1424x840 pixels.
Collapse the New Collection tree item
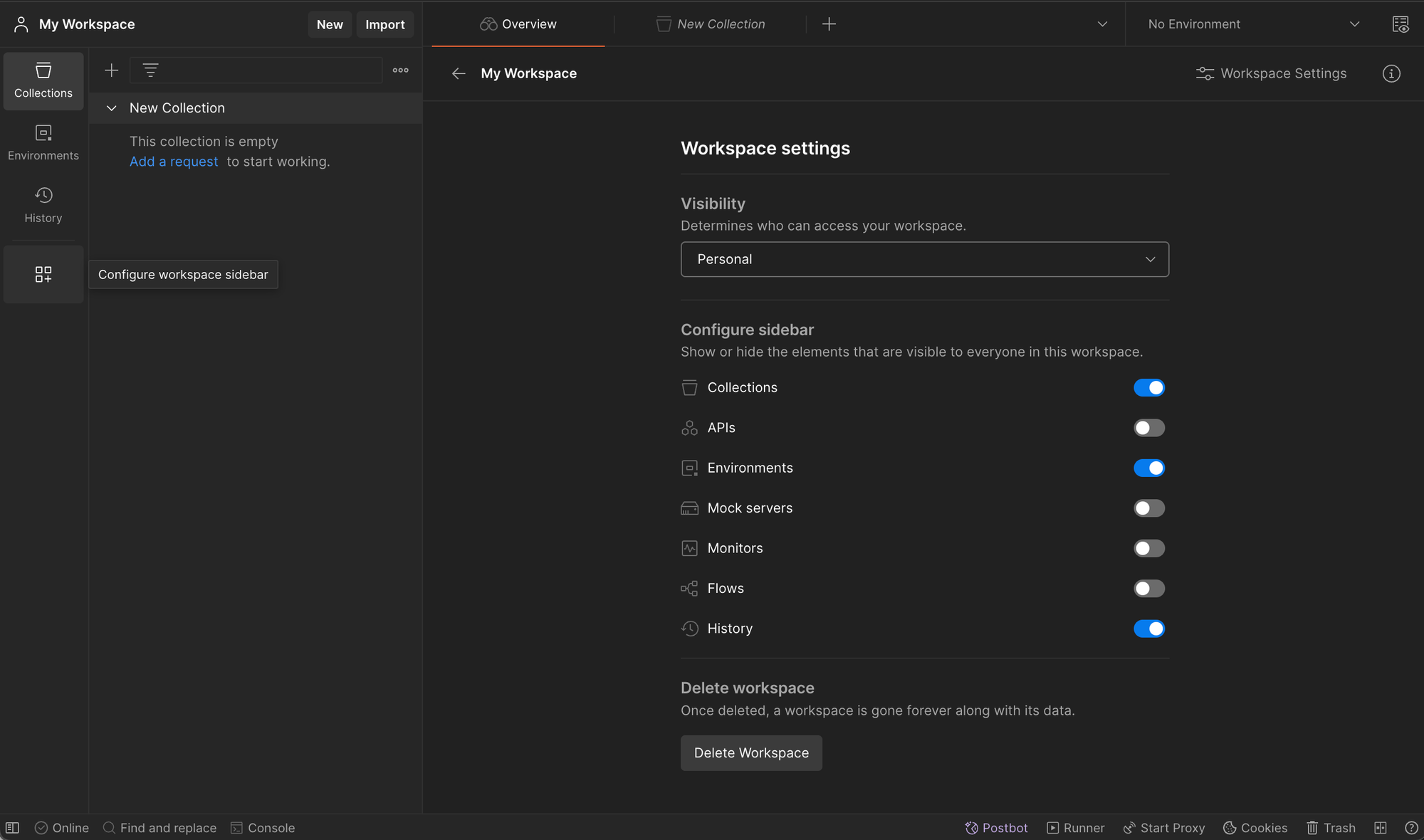112,108
